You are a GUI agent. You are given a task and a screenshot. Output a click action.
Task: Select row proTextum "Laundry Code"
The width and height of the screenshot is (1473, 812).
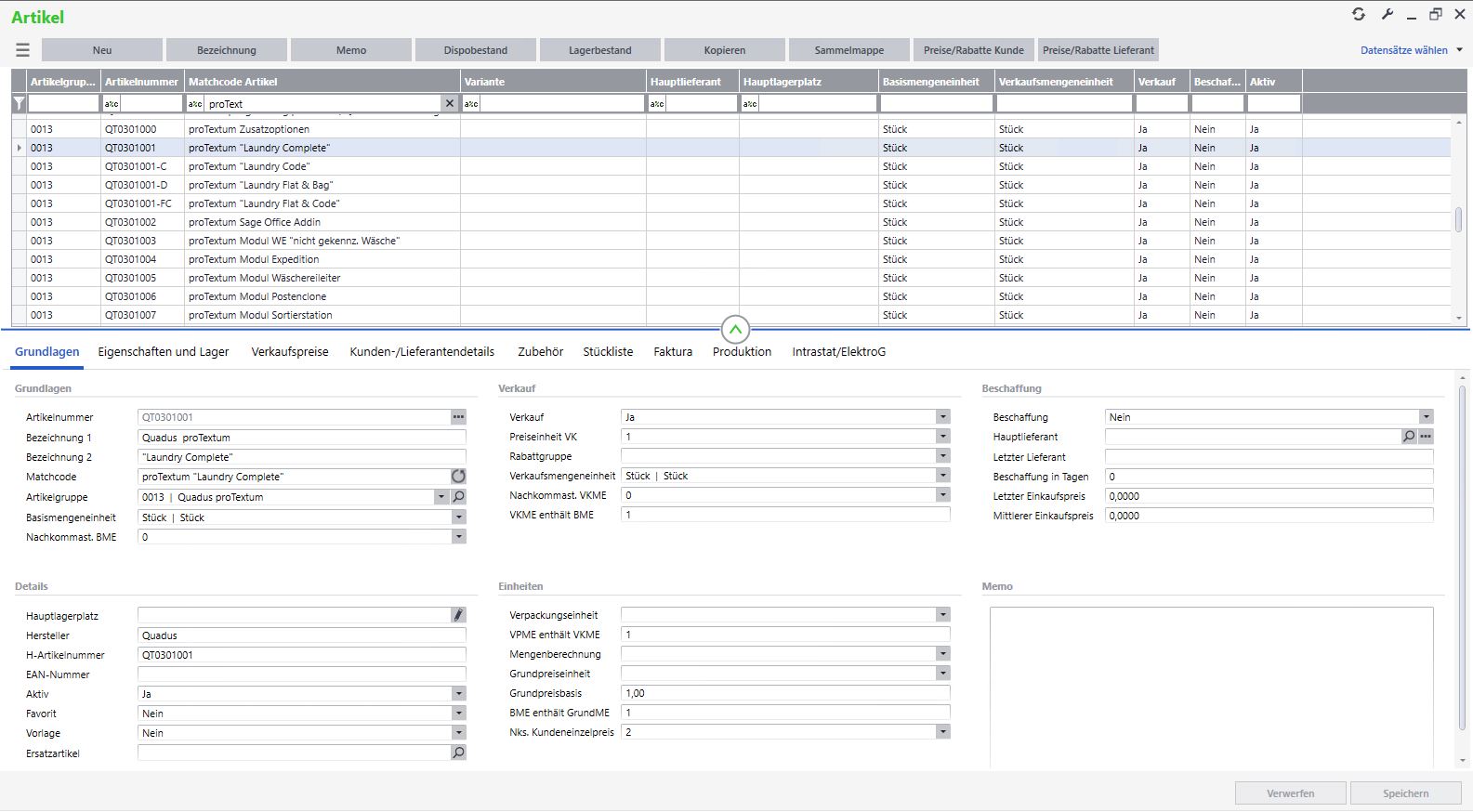(731, 166)
